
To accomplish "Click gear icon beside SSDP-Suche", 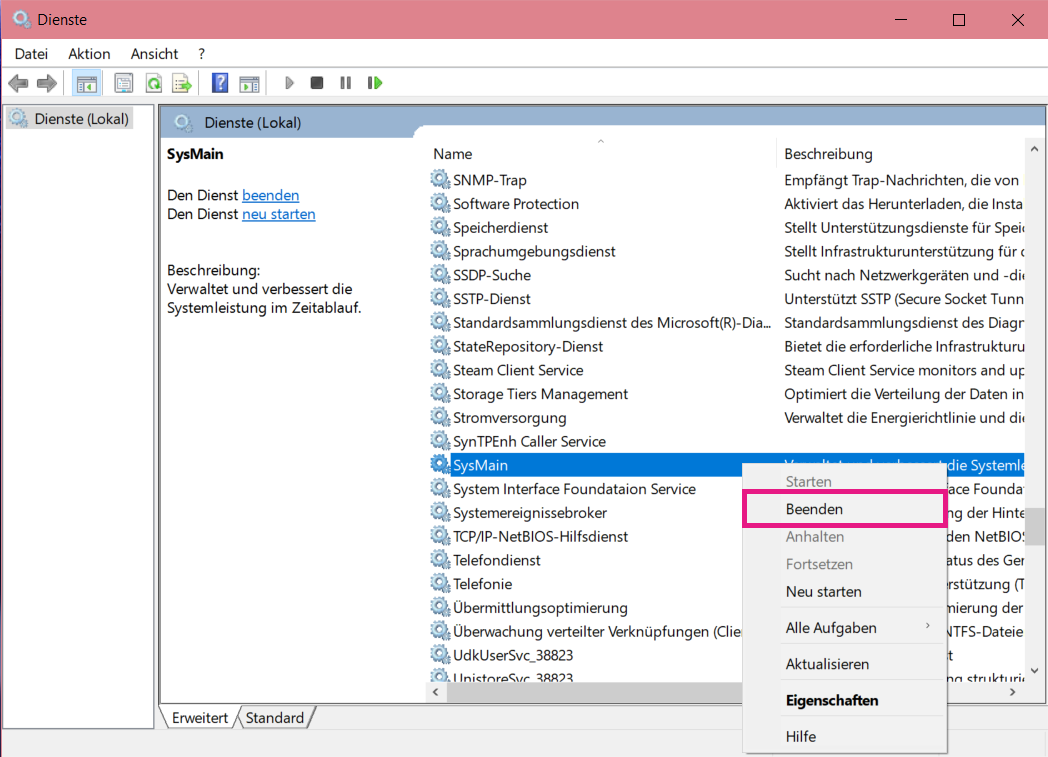I will [440, 274].
